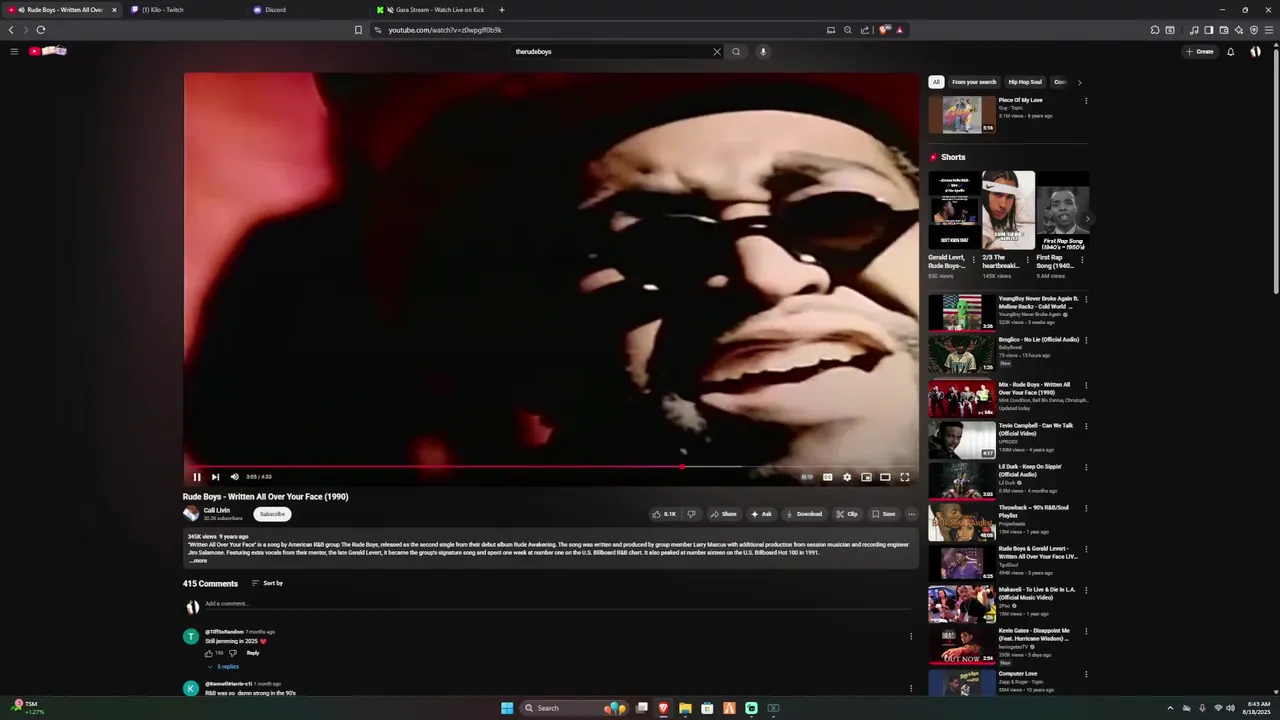The image size is (1280, 720).
Task: Select the From your search chip
Action: [x=974, y=82]
